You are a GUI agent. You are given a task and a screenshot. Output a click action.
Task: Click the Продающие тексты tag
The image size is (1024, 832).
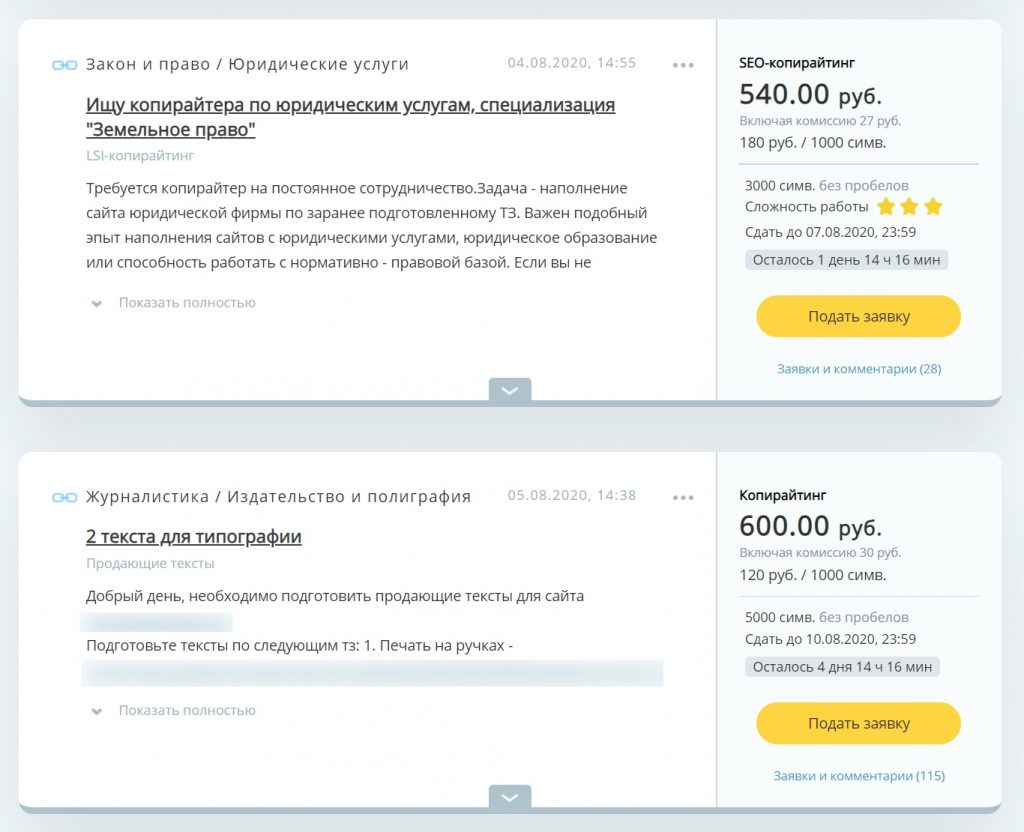pyautogui.click(x=150, y=564)
